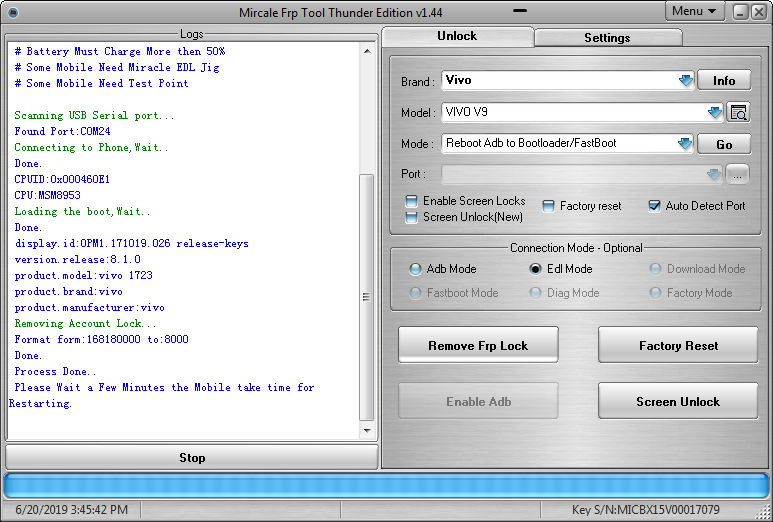This screenshot has width=773, height=522.
Task: Click the Factory Reset button
Action: click(x=678, y=346)
